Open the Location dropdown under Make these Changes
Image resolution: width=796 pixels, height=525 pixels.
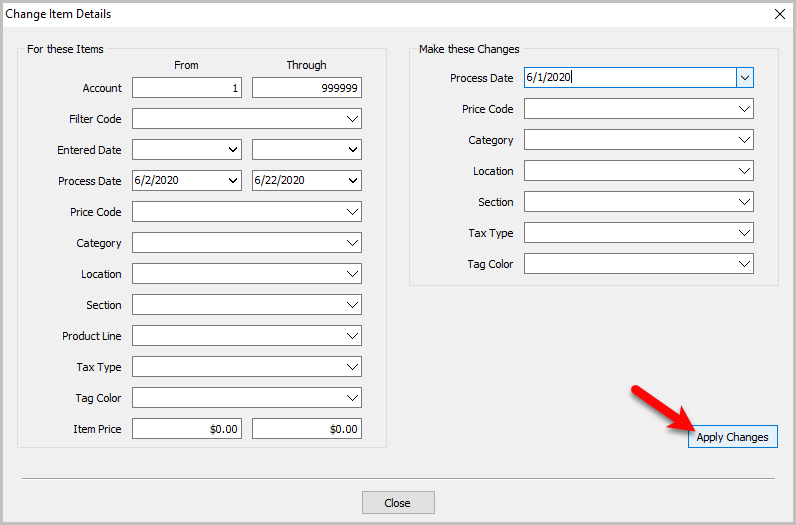[639, 171]
